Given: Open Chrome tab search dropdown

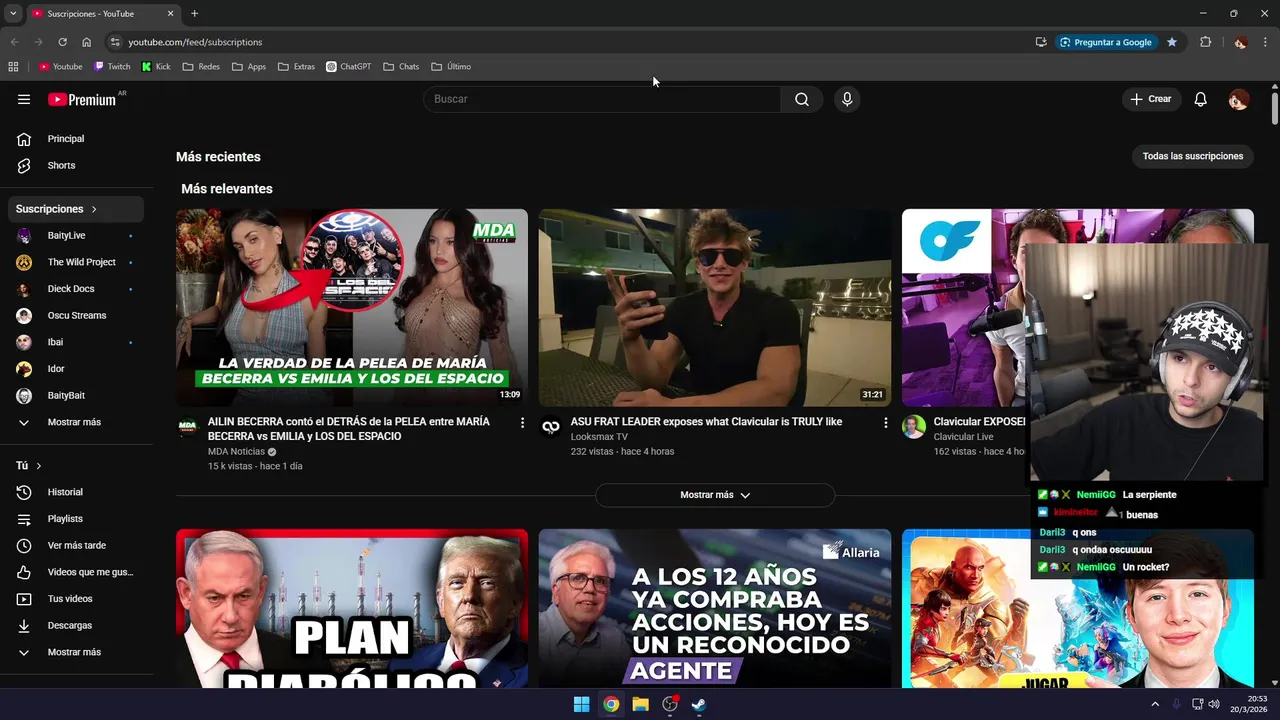Looking at the screenshot, I should coord(13,13).
